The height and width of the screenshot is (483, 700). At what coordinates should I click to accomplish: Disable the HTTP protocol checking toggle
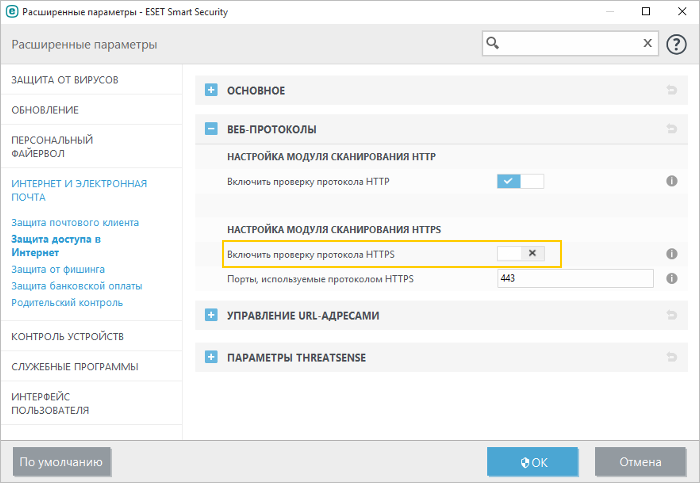point(520,181)
